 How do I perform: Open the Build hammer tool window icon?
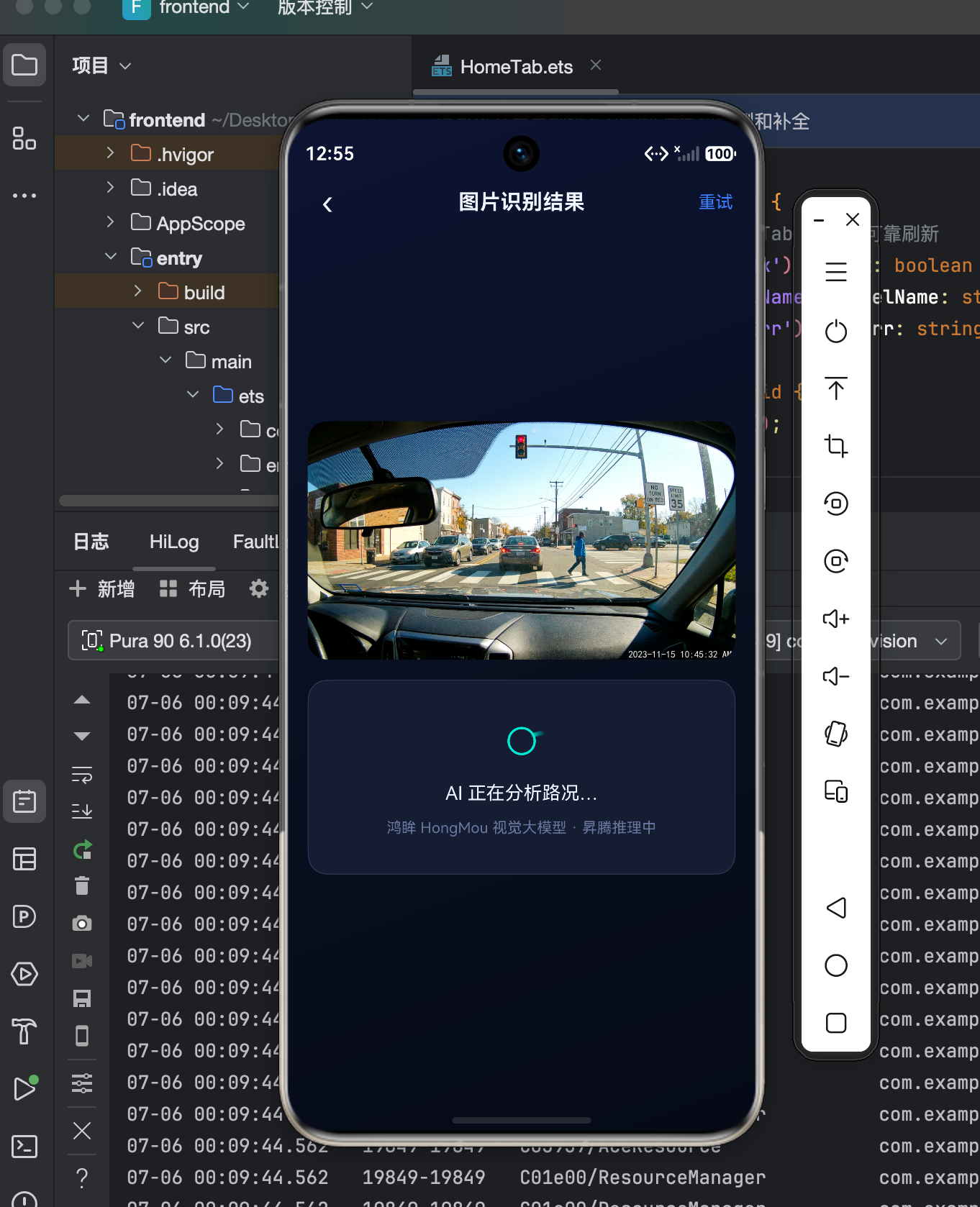click(x=24, y=1031)
